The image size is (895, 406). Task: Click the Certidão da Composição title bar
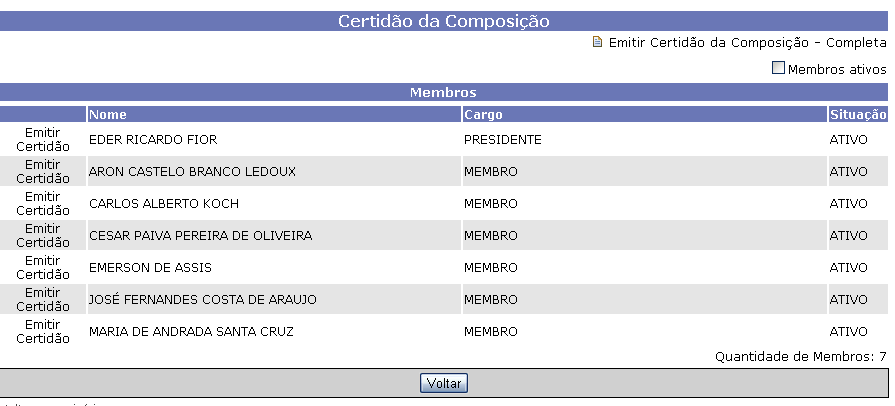click(x=443, y=21)
